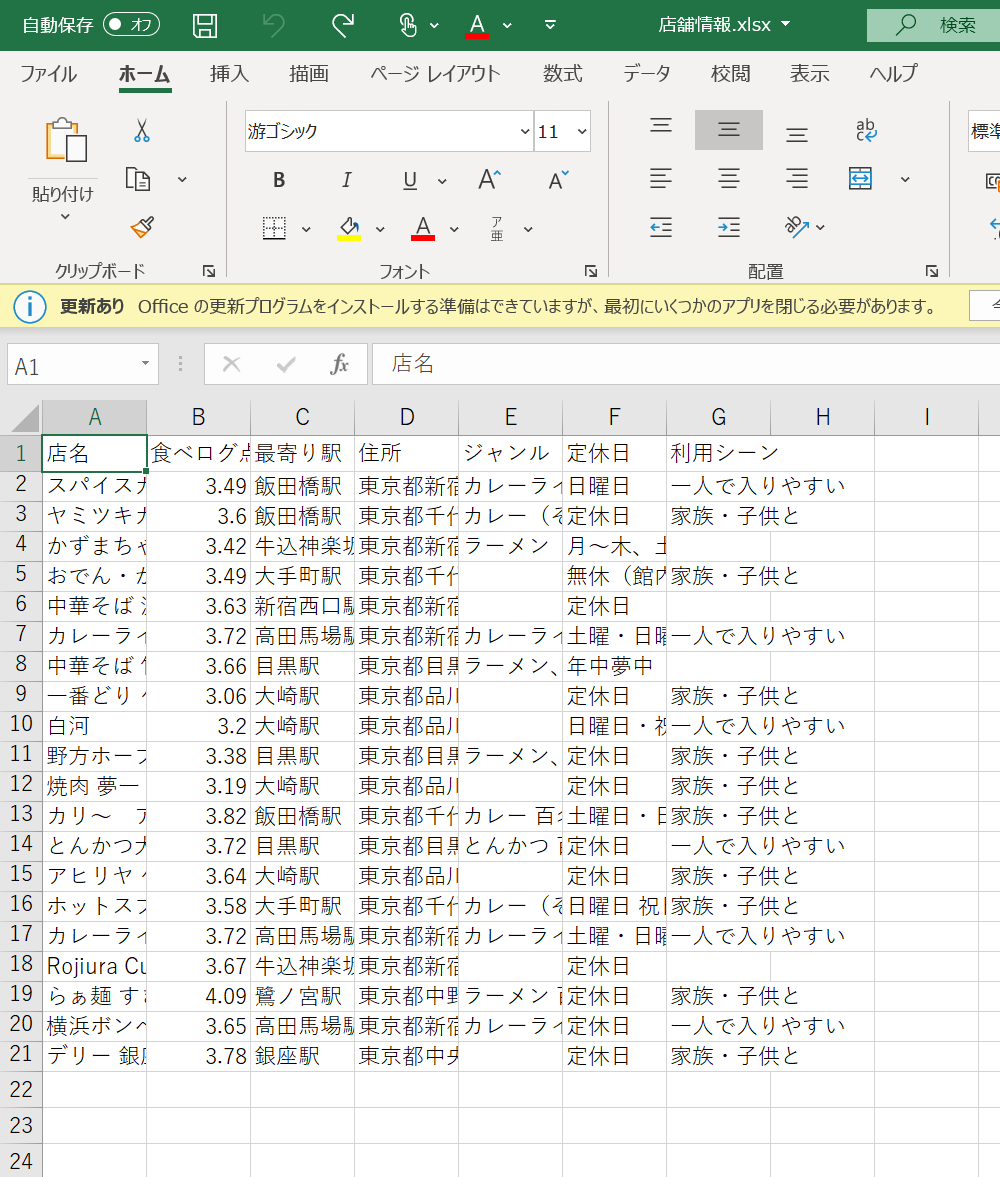Click the Redo arrow in title bar
Screen dimensions: 1000x1177
[x=343, y=26]
